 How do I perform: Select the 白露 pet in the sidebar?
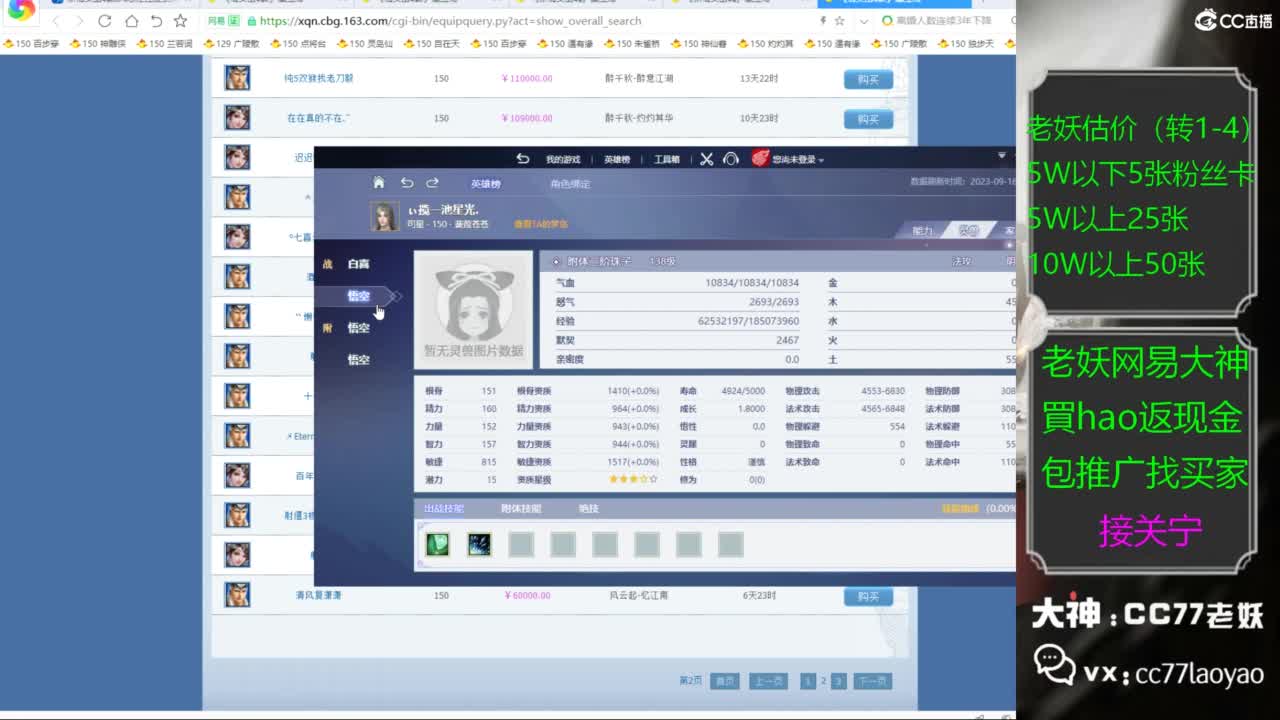(x=358, y=264)
